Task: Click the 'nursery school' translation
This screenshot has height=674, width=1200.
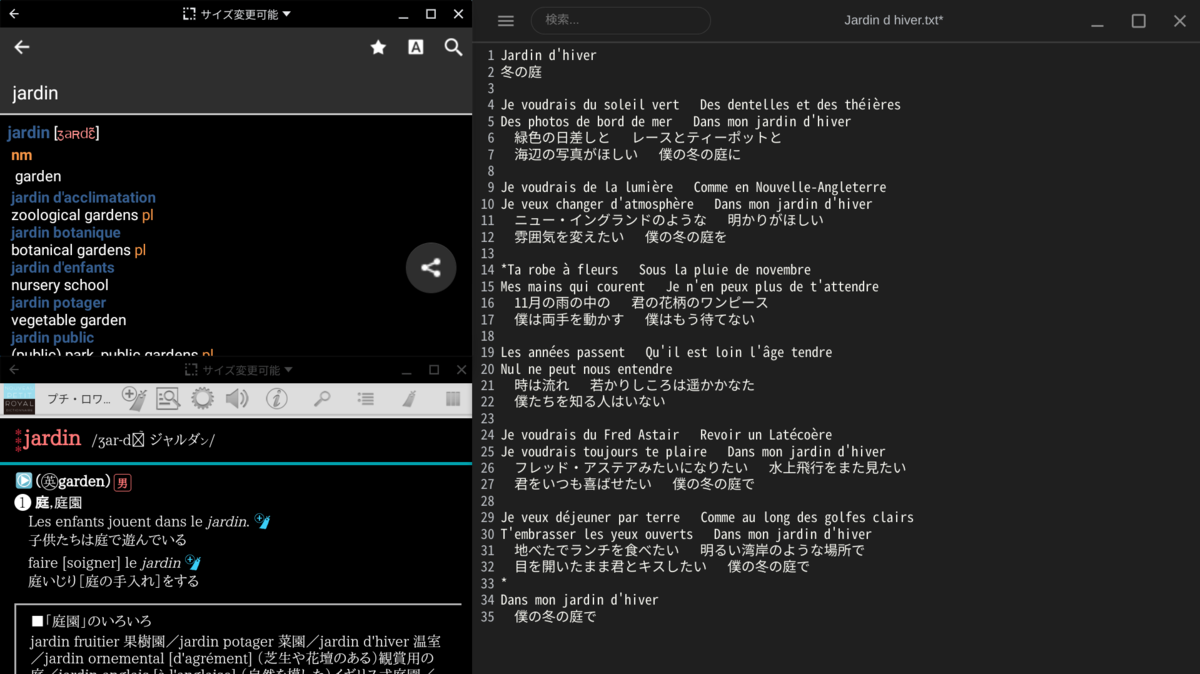Action: (x=59, y=285)
